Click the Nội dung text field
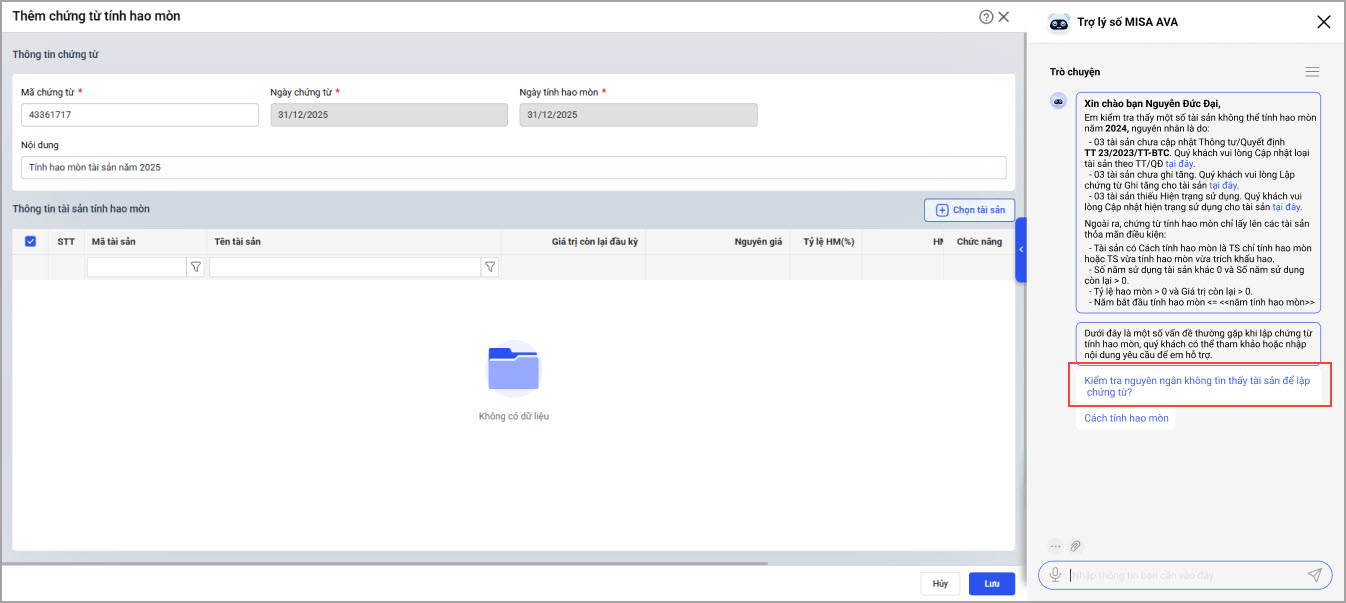The height and width of the screenshot is (603, 1346). 513,167
